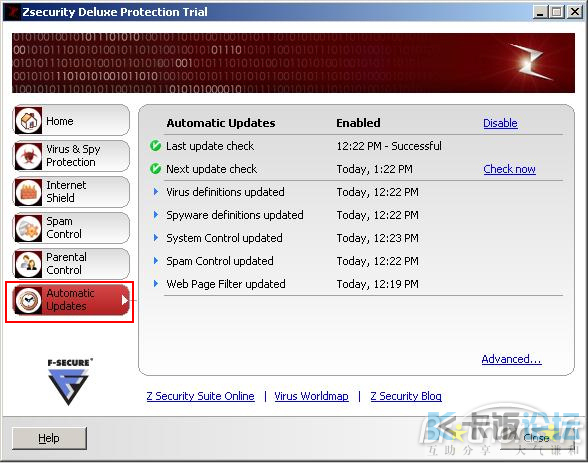
Task: Open the Virus & Spy Protection section label
Action: [73, 156]
